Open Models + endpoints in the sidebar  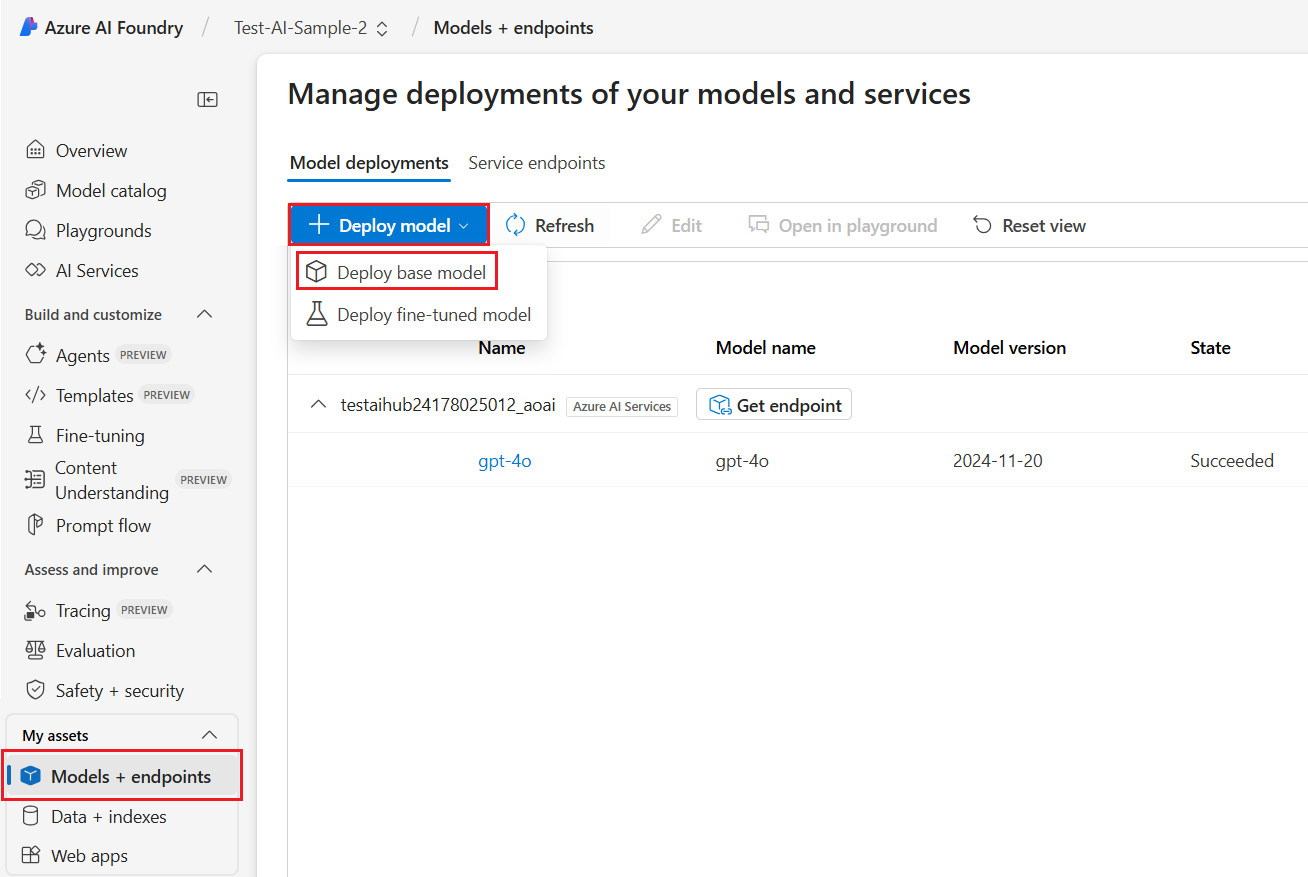(x=122, y=776)
